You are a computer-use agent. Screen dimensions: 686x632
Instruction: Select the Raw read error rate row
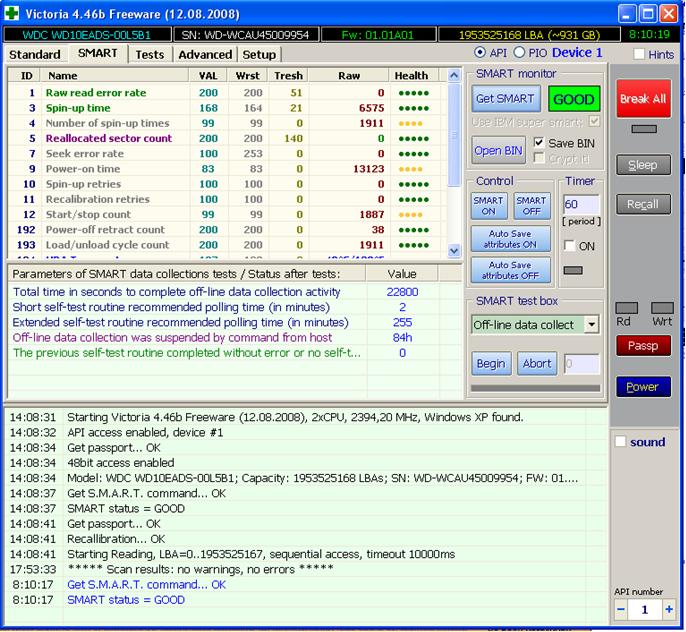[x=228, y=93]
